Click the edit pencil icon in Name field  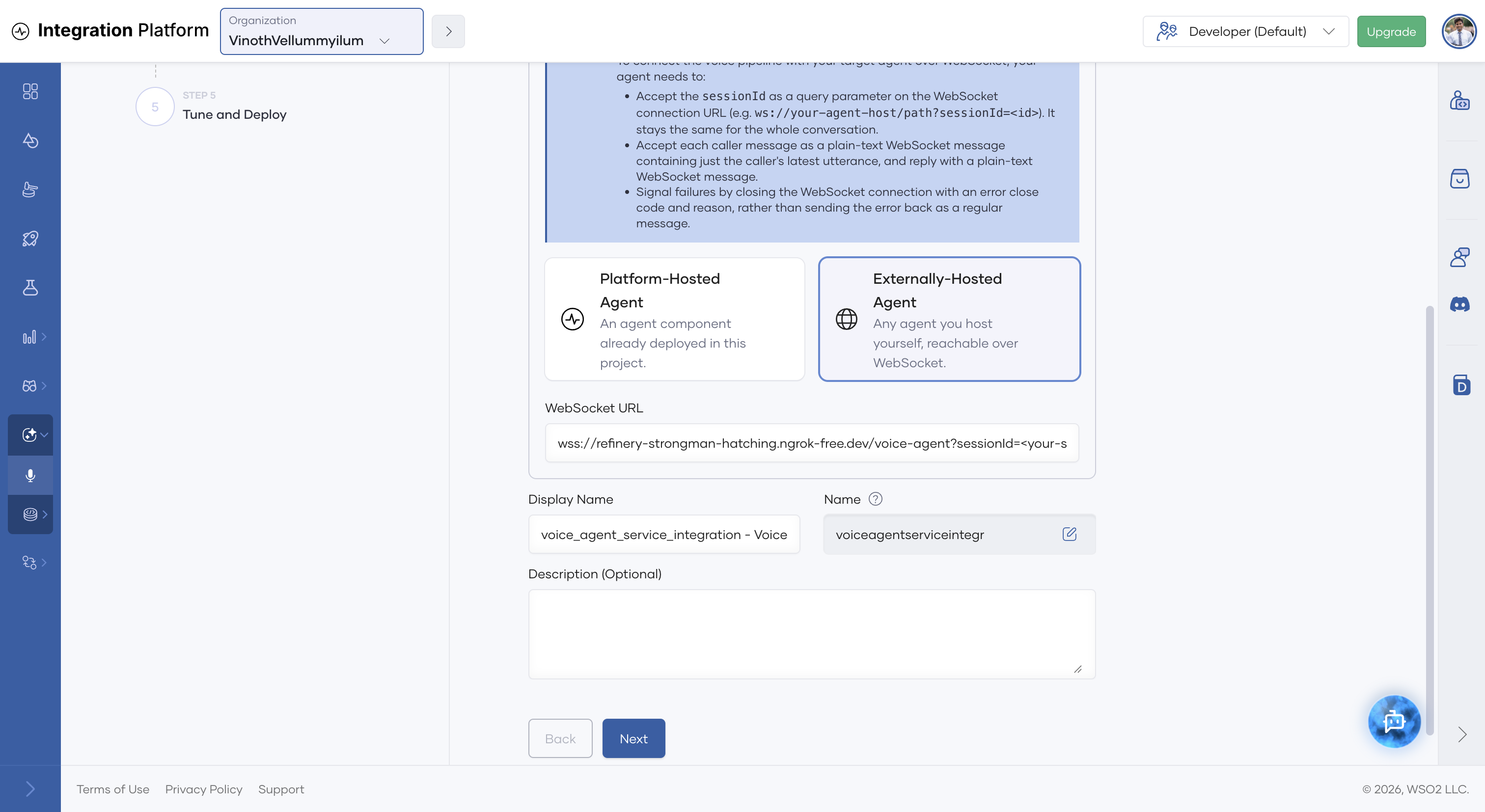point(1070,534)
